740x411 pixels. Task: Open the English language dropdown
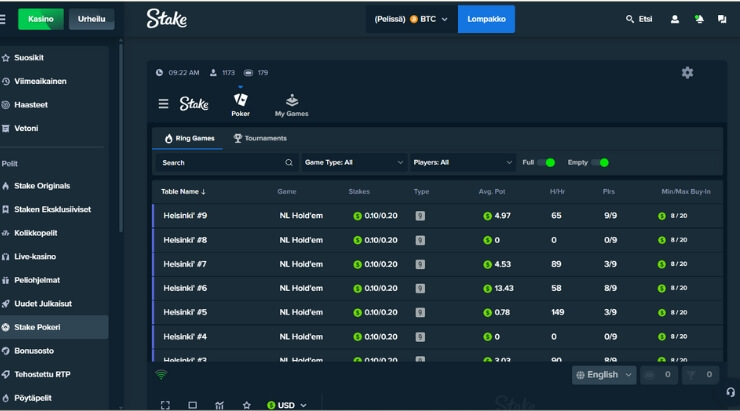point(604,375)
